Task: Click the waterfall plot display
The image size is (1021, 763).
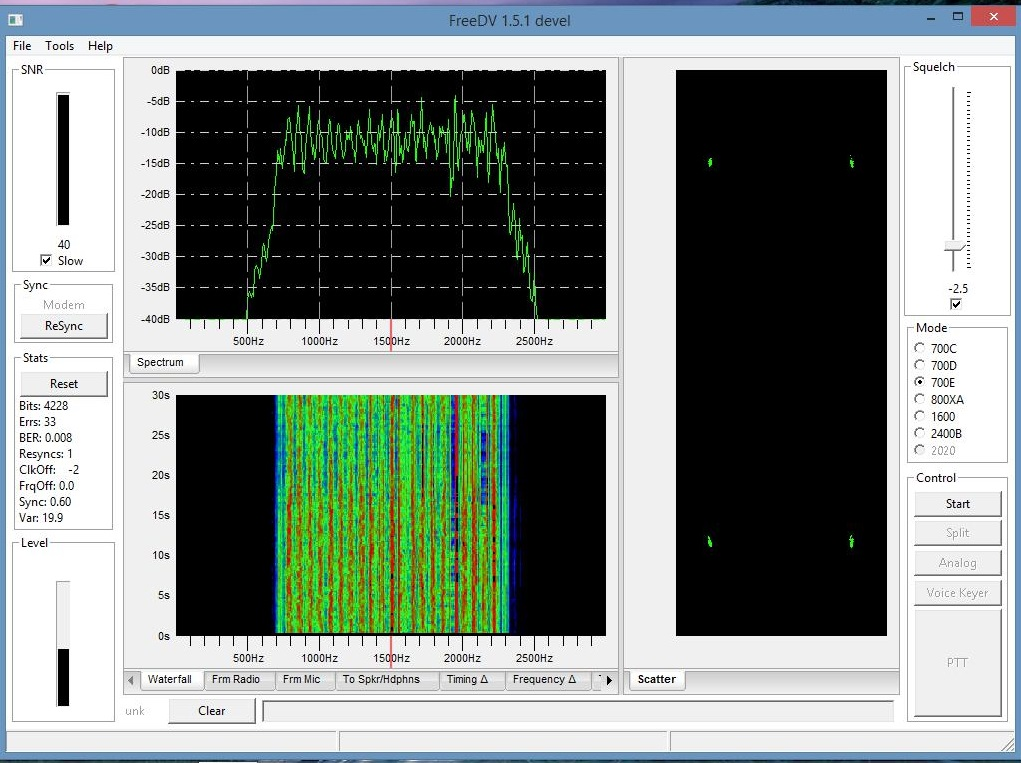Action: (x=391, y=515)
